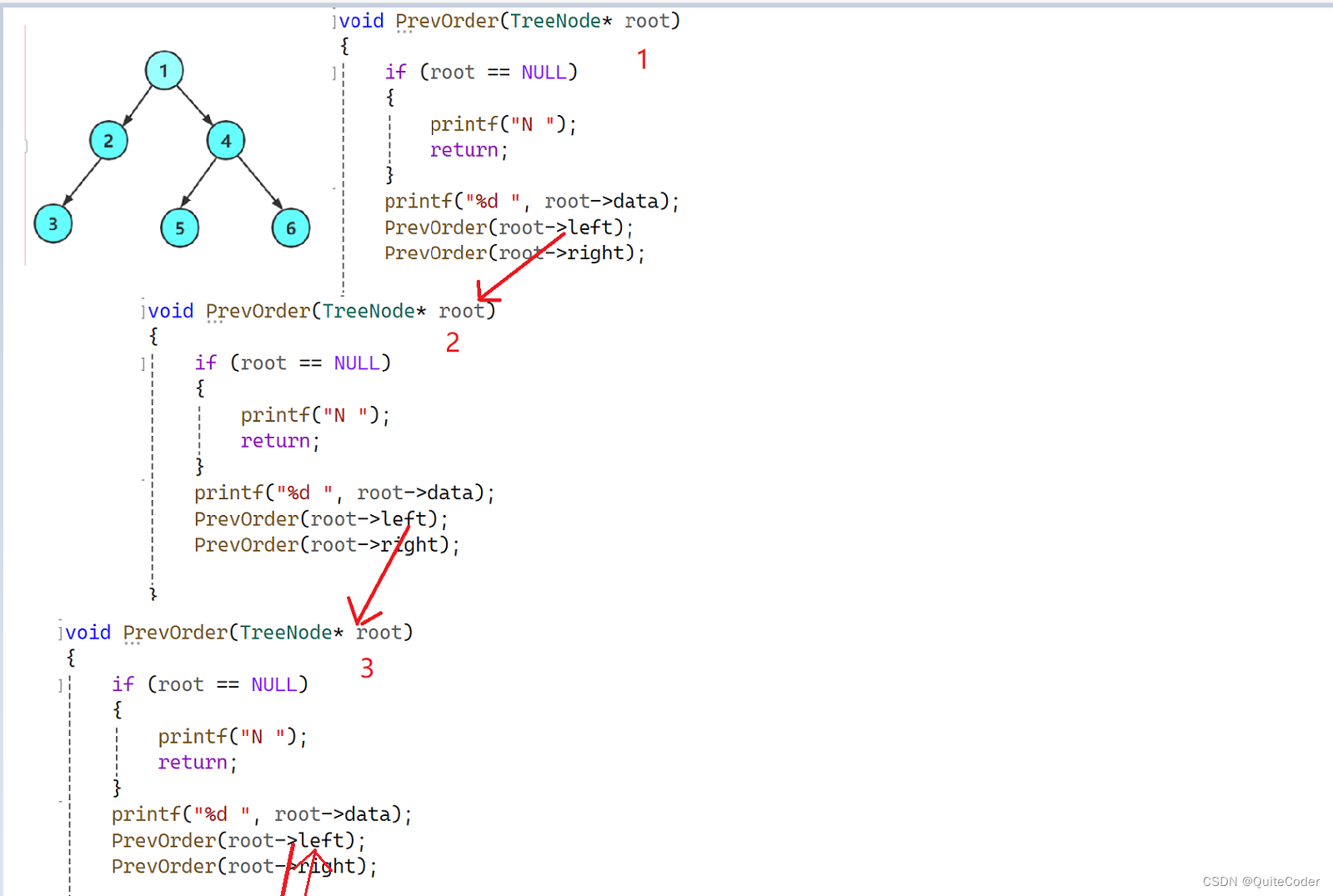
Task: Click printf("N ") in the bottom code block
Action: point(233,737)
